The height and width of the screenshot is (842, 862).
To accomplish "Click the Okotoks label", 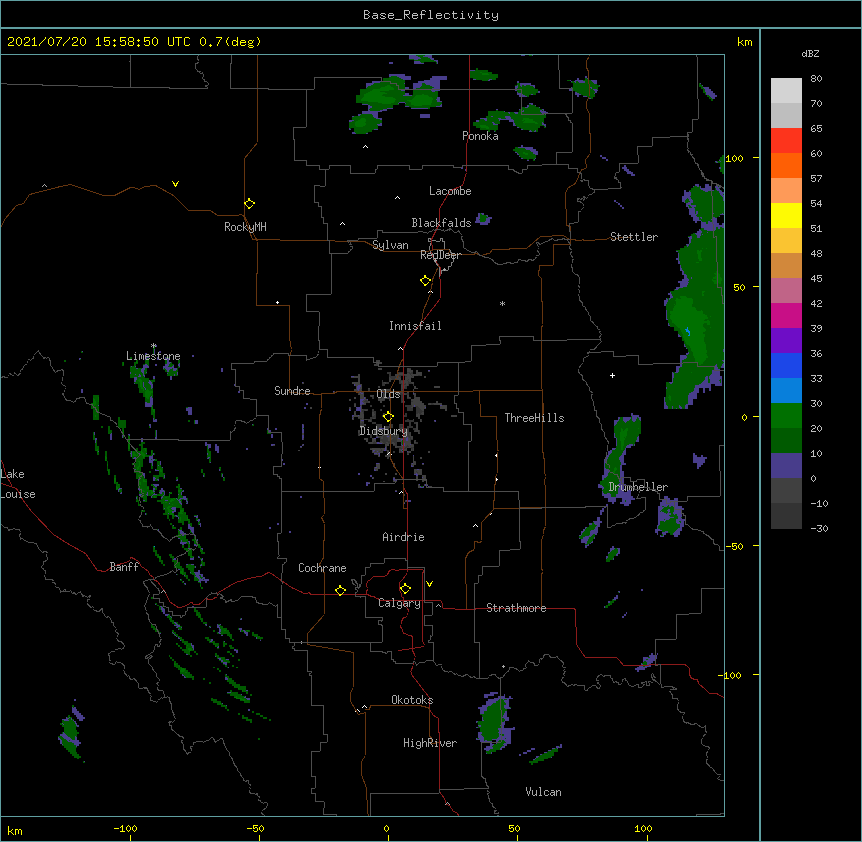I will point(412,700).
